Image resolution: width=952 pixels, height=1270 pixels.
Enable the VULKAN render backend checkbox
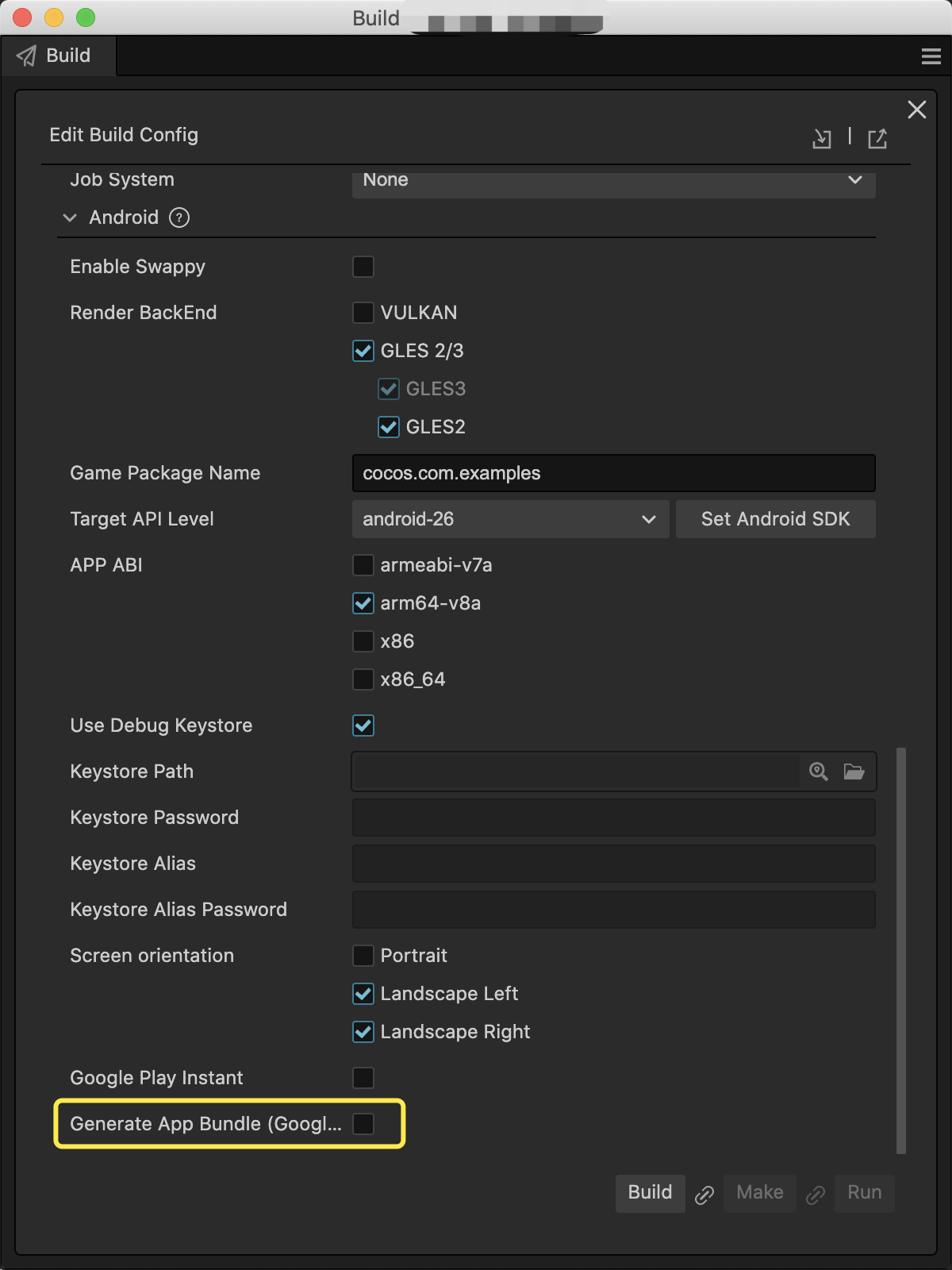click(x=363, y=313)
